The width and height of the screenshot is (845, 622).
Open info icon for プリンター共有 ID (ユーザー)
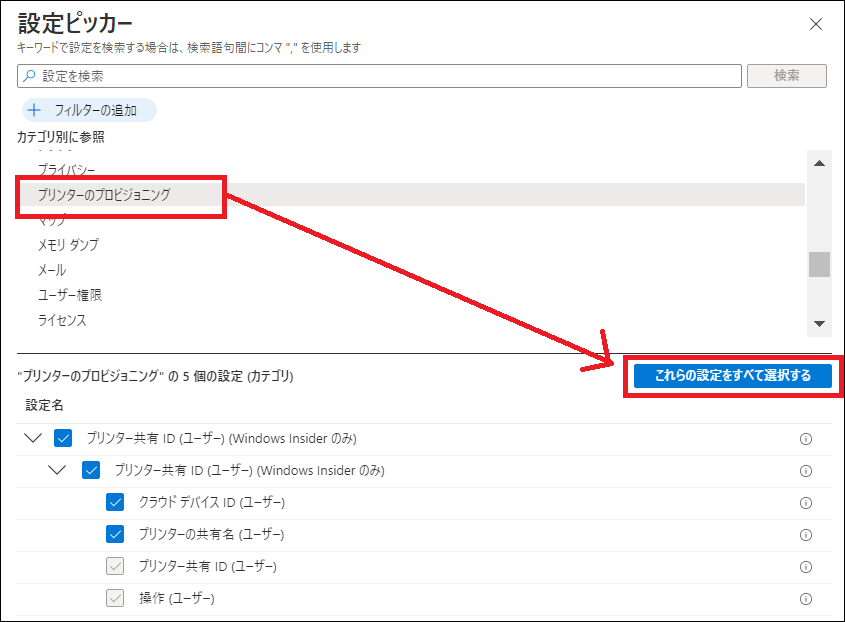click(x=806, y=566)
